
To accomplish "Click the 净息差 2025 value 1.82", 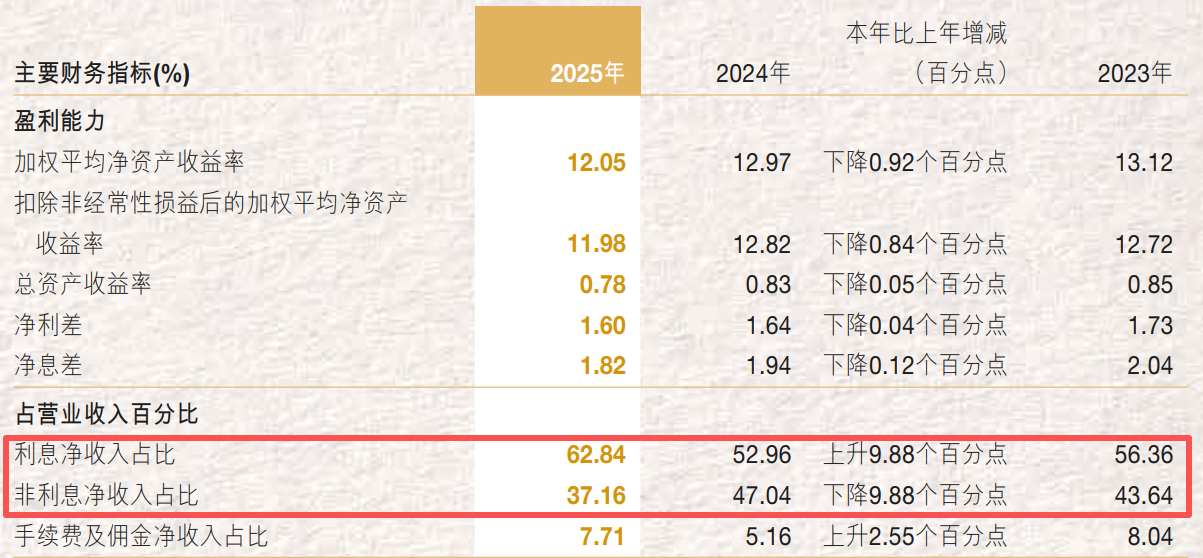I will click(x=602, y=366).
